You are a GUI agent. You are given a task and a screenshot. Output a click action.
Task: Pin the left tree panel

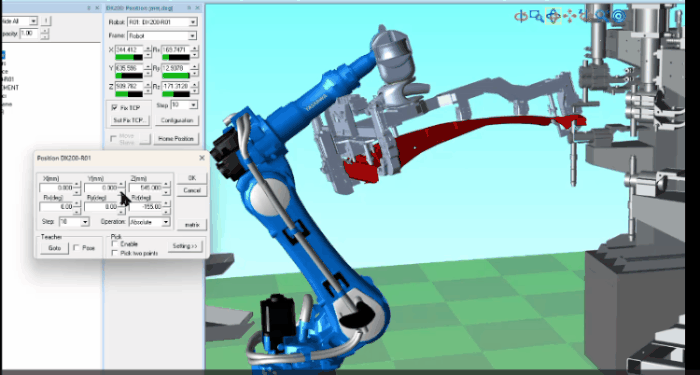pos(89,8)
